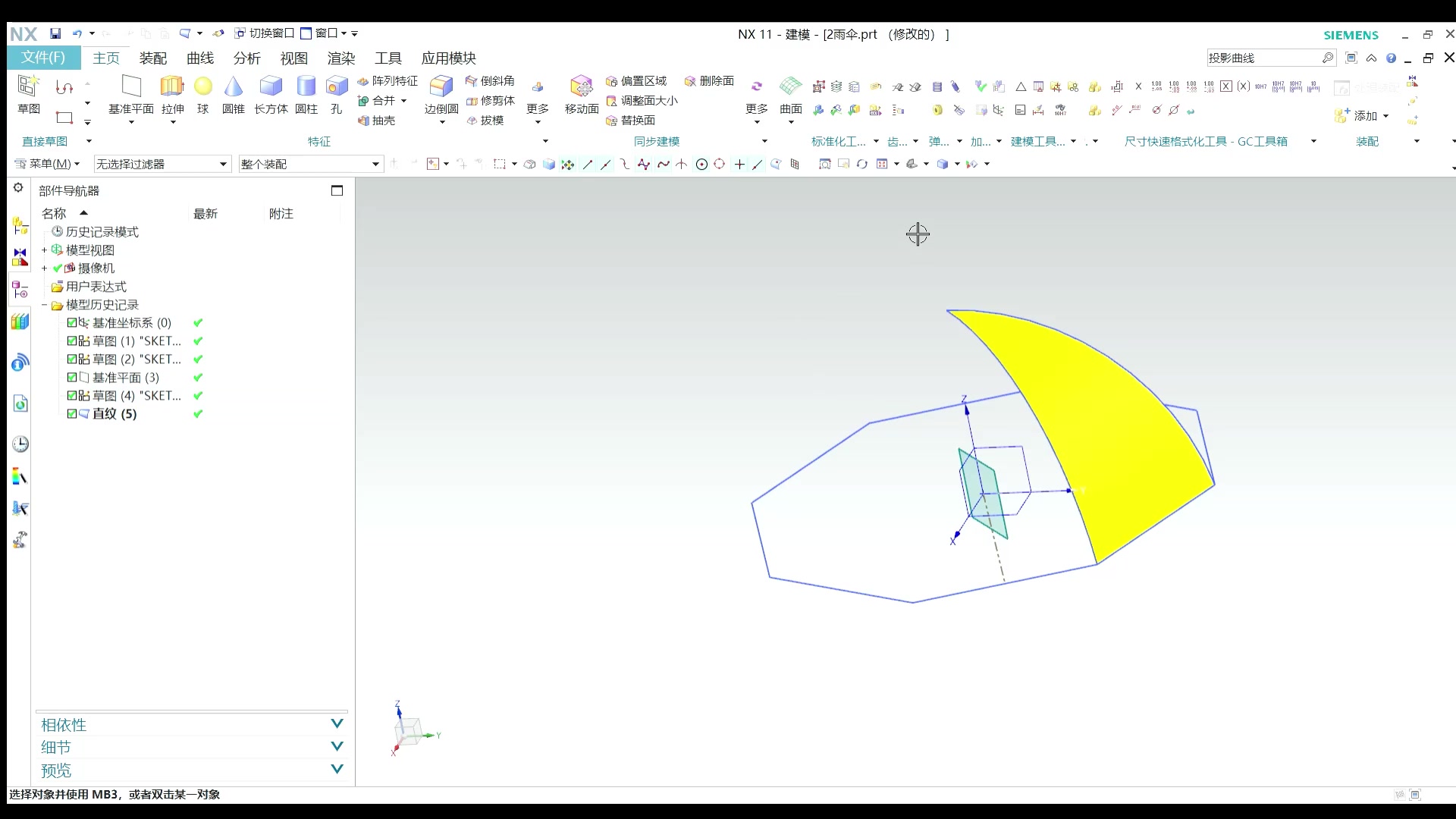
Task: Click the 阵列特征 pattern feature button
Action: (388, 81)
